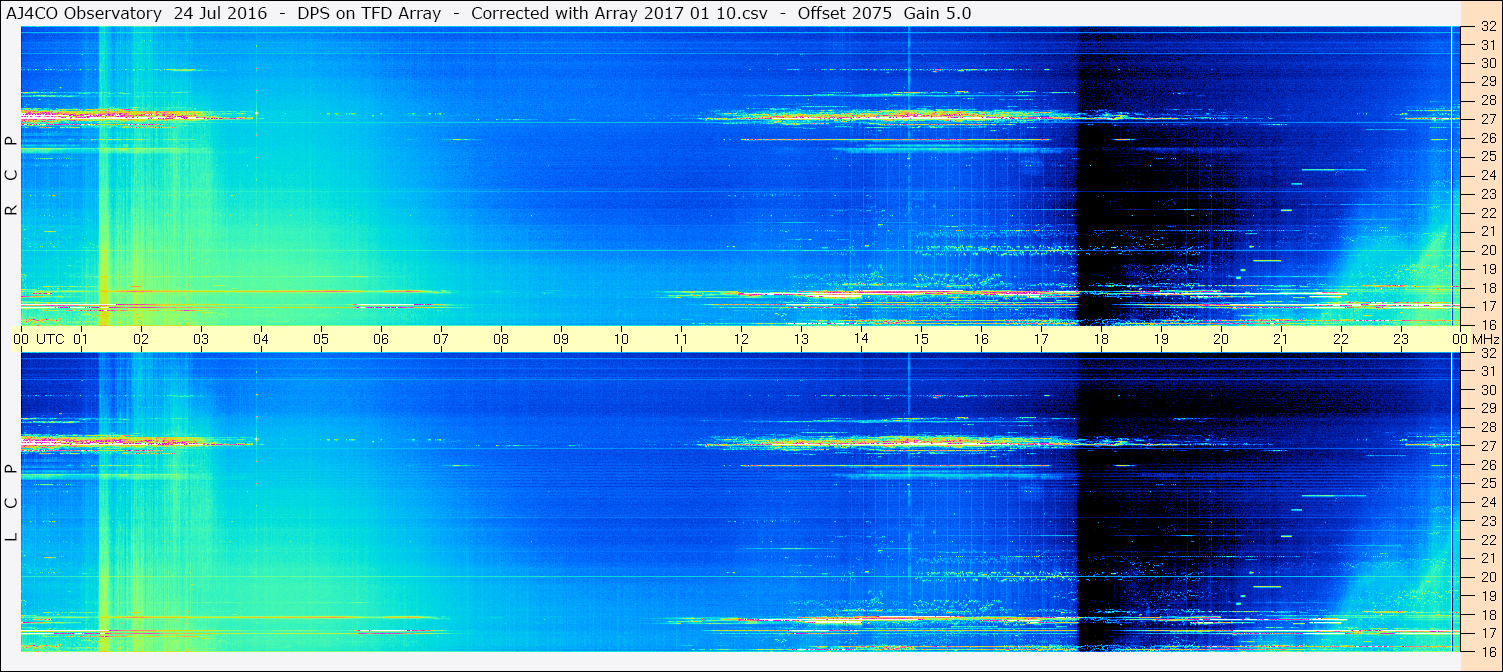1503x672 pixels.
Task: Click the UTC label on time axis
Action: coord(51,339)
